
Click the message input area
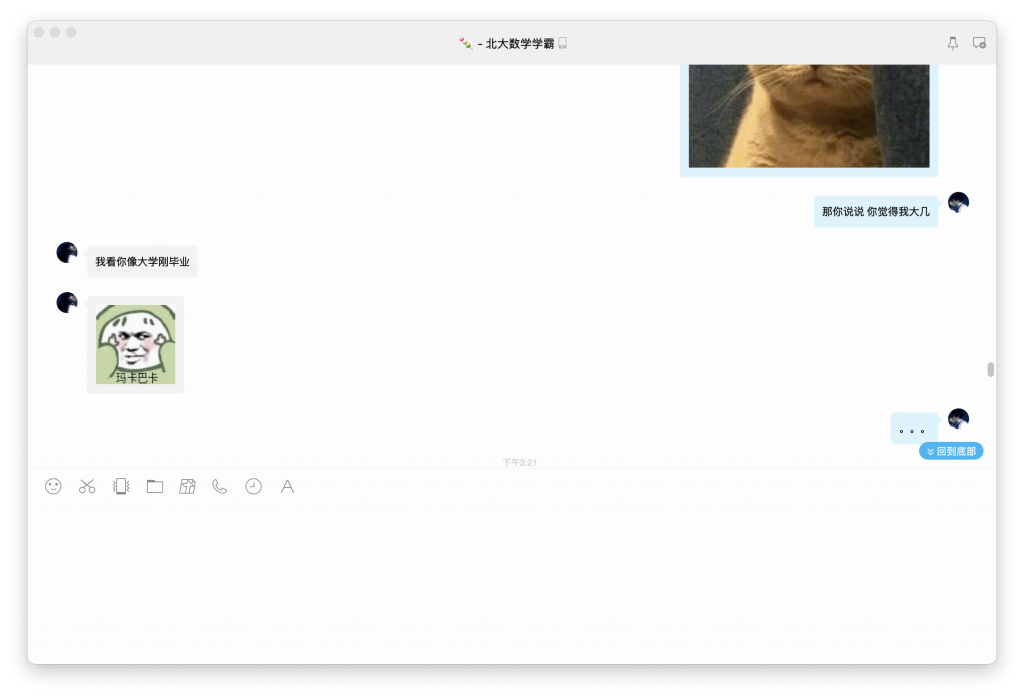click(x=511, y=580)
